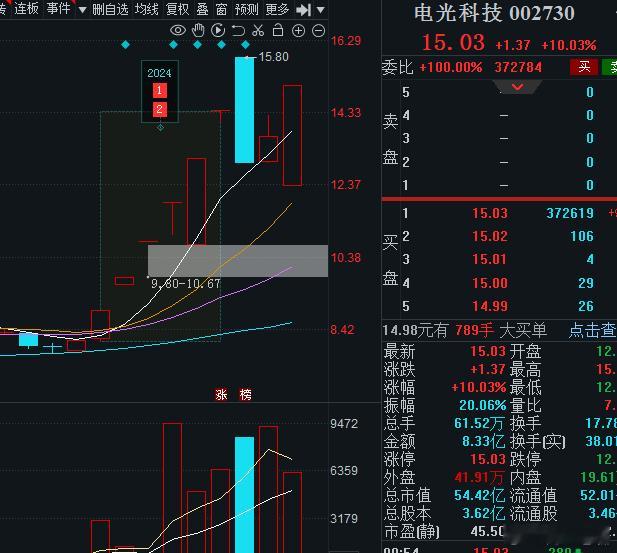Click the 总股本 3.62亿 value
Image resolution: width=617 pixels, height=553 pixels.
(484, 514)
